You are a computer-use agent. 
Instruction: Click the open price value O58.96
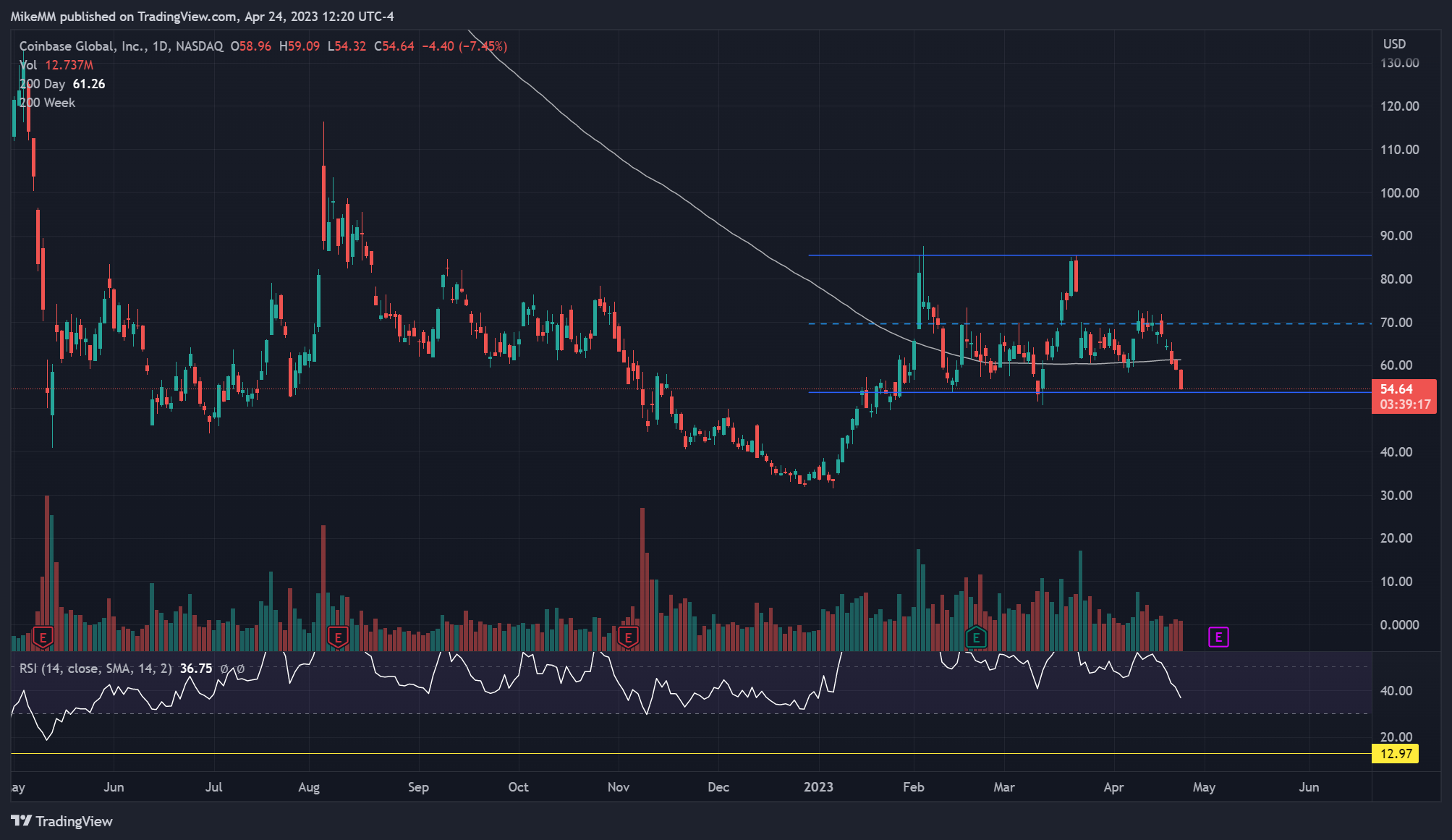[251, 46]
